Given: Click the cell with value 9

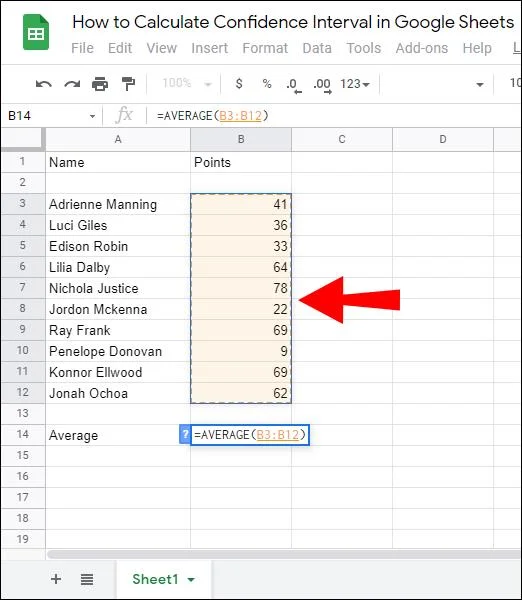Looking at the screenshot, I should pyautogui.click(x=241, y=351).
